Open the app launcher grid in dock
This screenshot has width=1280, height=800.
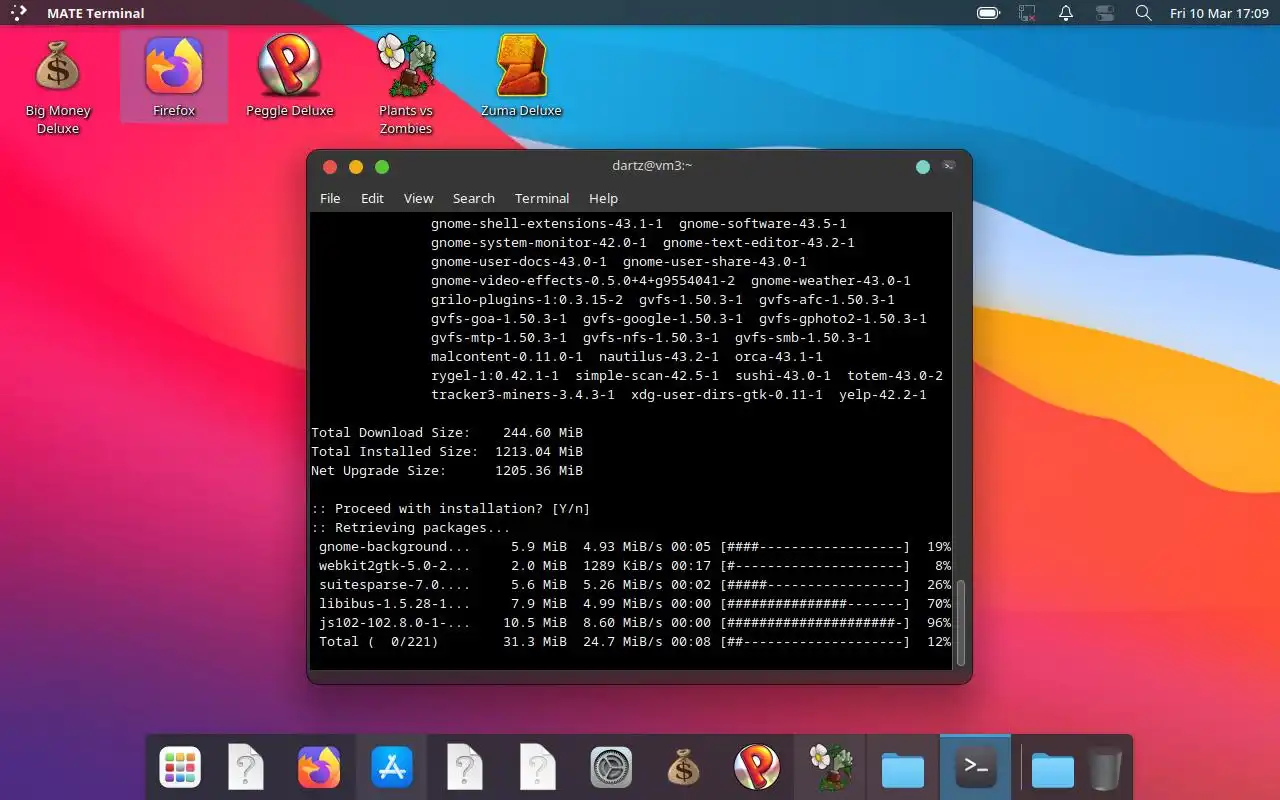click(180, 768)
